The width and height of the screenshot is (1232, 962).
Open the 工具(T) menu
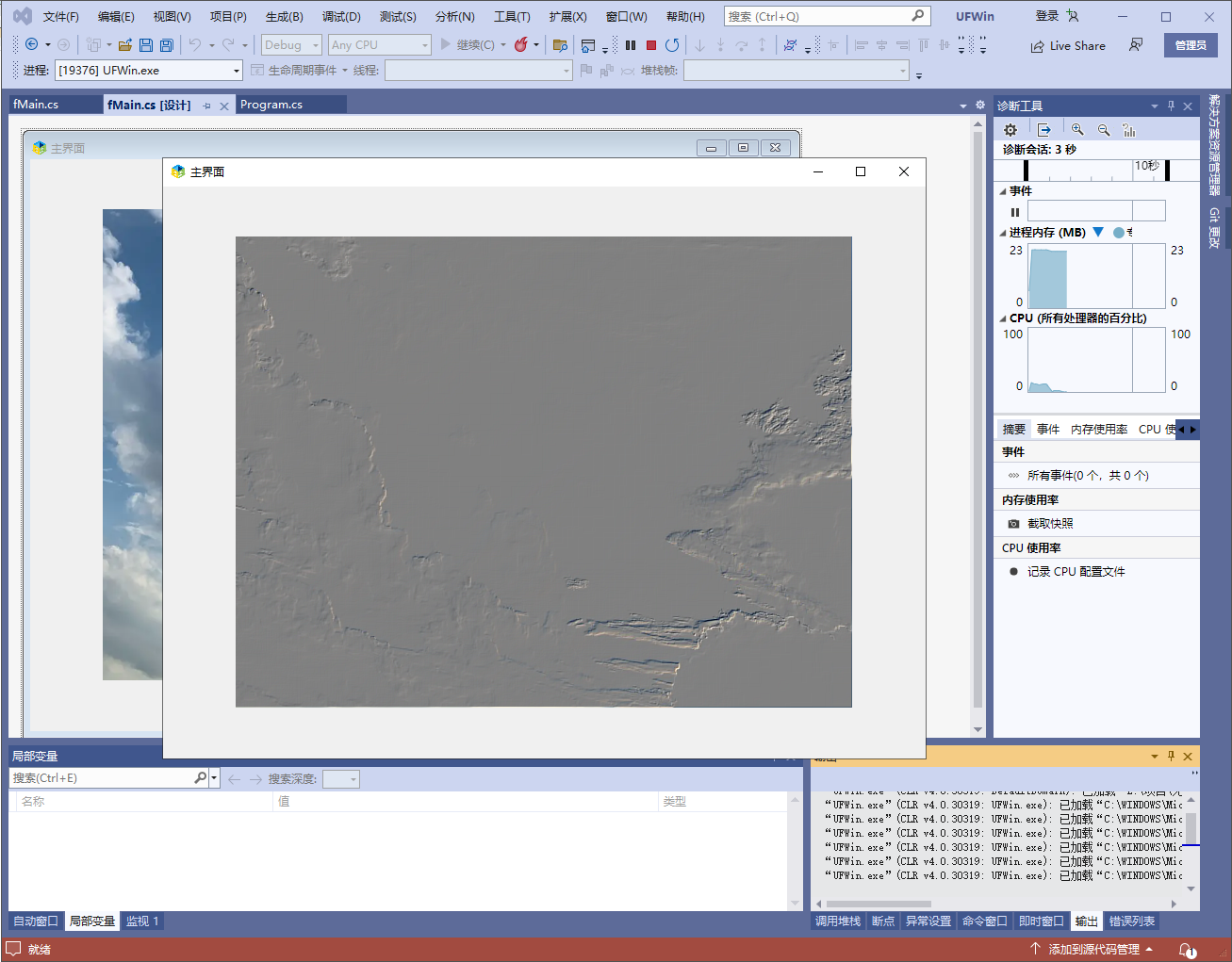[x=512, y=17]
